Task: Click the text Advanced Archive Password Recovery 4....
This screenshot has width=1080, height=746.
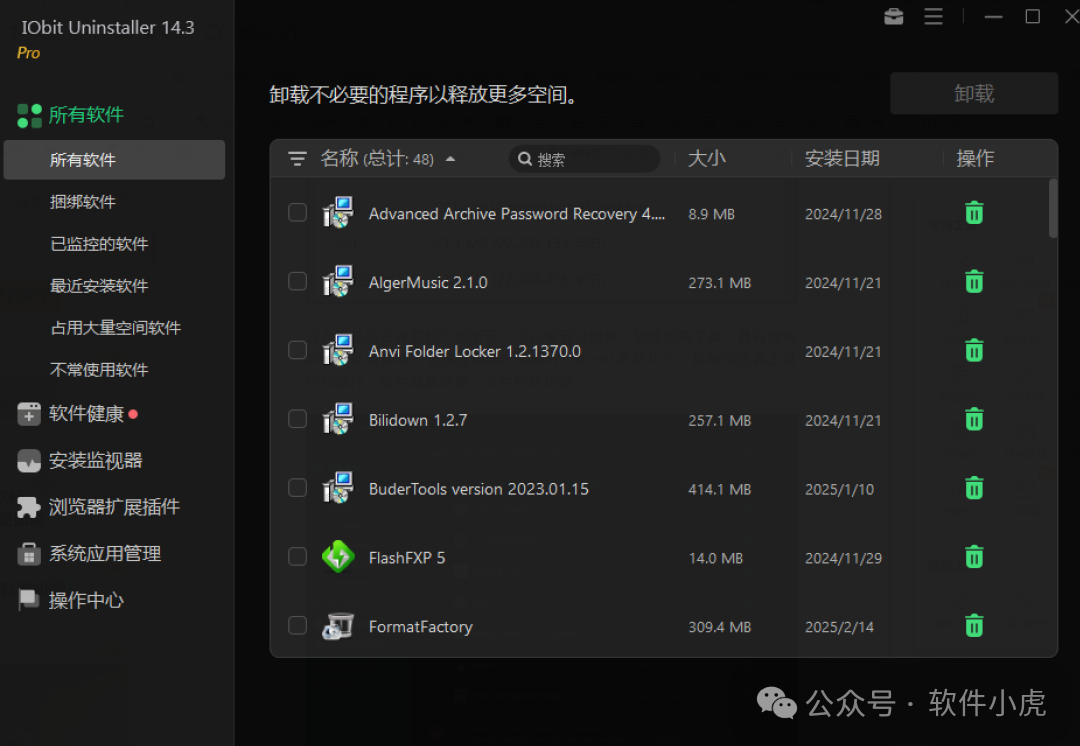Action: [x=517, y=214]
